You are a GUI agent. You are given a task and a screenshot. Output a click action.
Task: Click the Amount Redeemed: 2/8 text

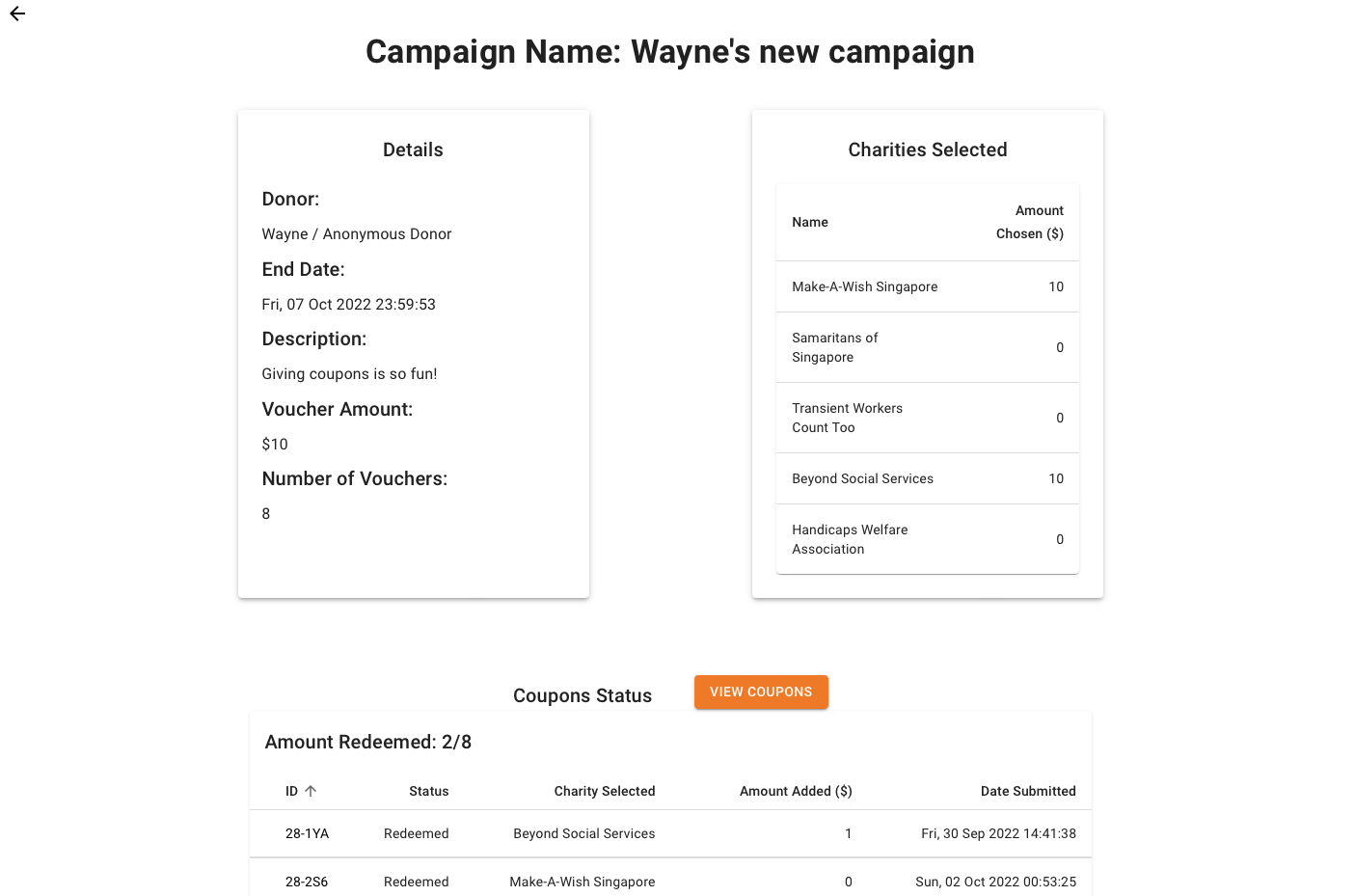[368, 742]
